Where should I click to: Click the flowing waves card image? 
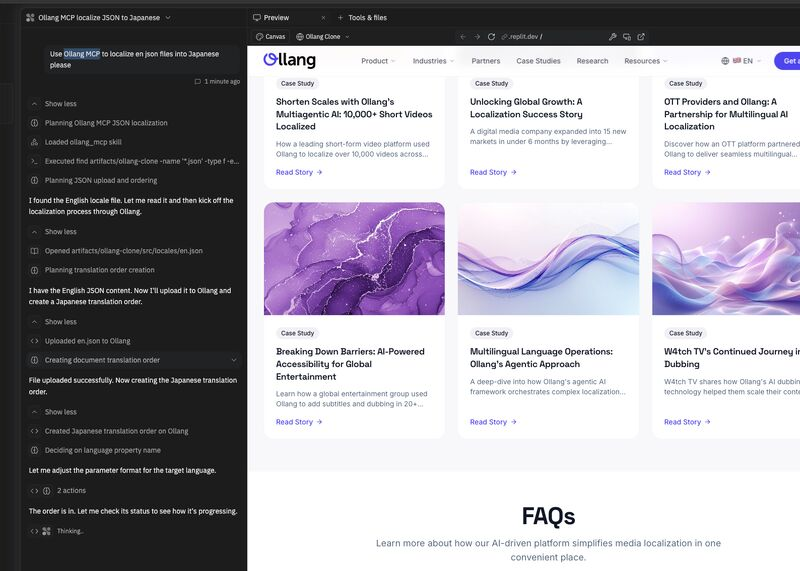(548, 259)
